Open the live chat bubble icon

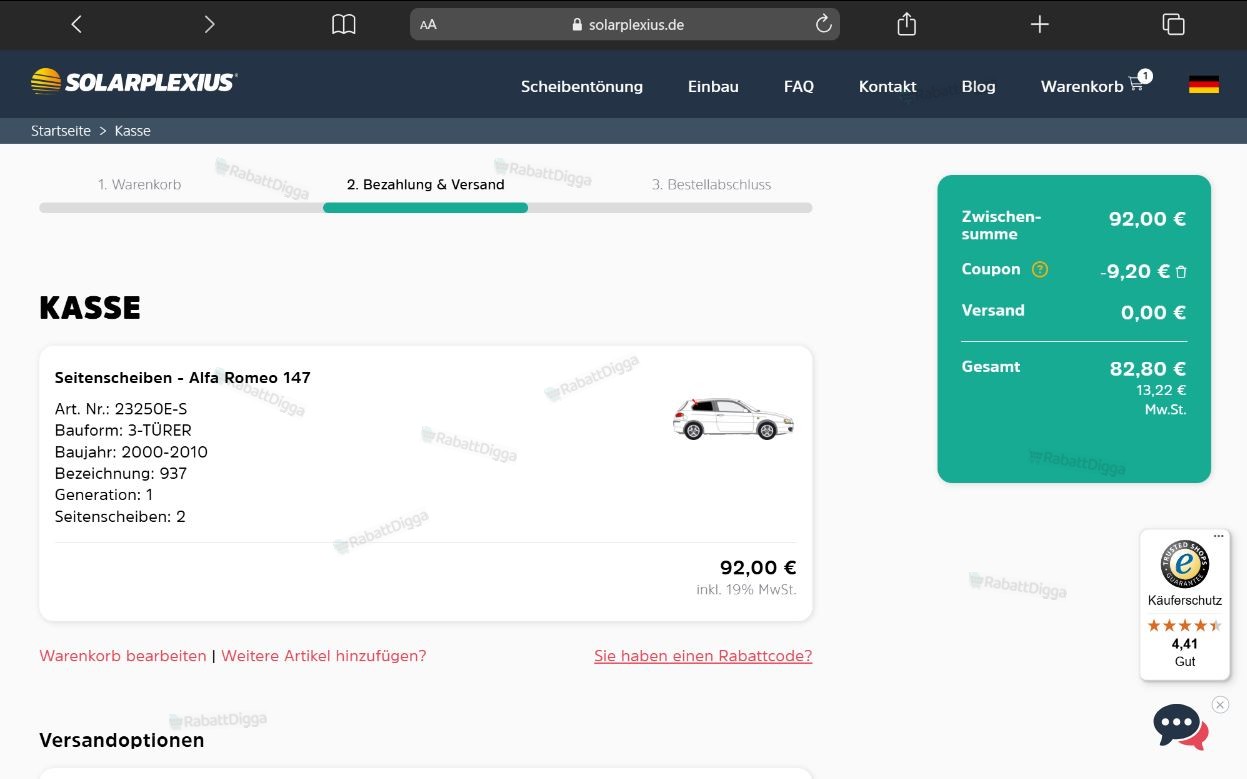tap(1181, 727)
